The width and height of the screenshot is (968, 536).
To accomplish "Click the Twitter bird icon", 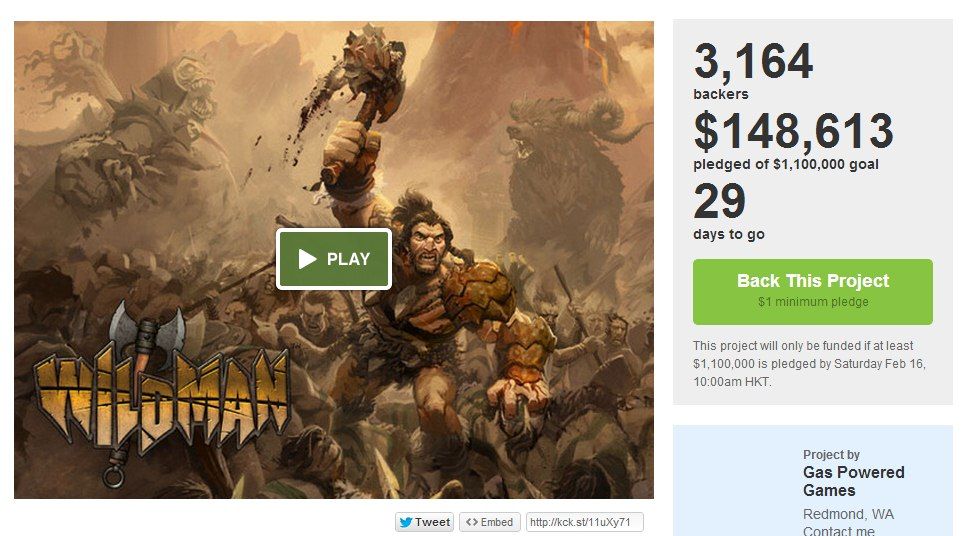I will point(406,522).
